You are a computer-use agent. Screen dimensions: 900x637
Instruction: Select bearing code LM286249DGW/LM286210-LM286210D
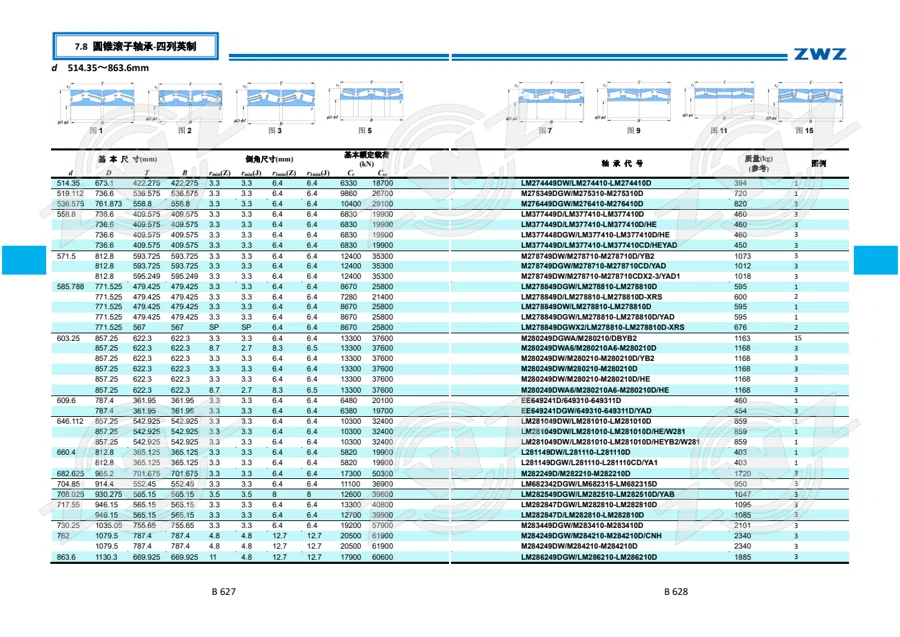pos(589,557)
